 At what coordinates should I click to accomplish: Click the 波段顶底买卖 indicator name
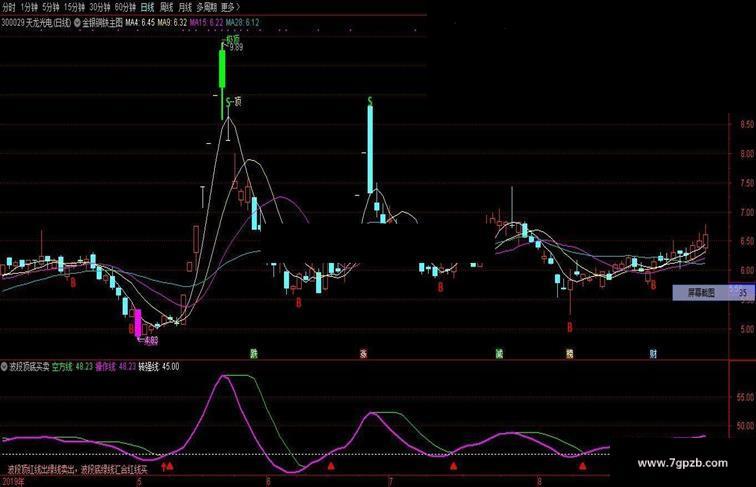(x=29, y=366)
